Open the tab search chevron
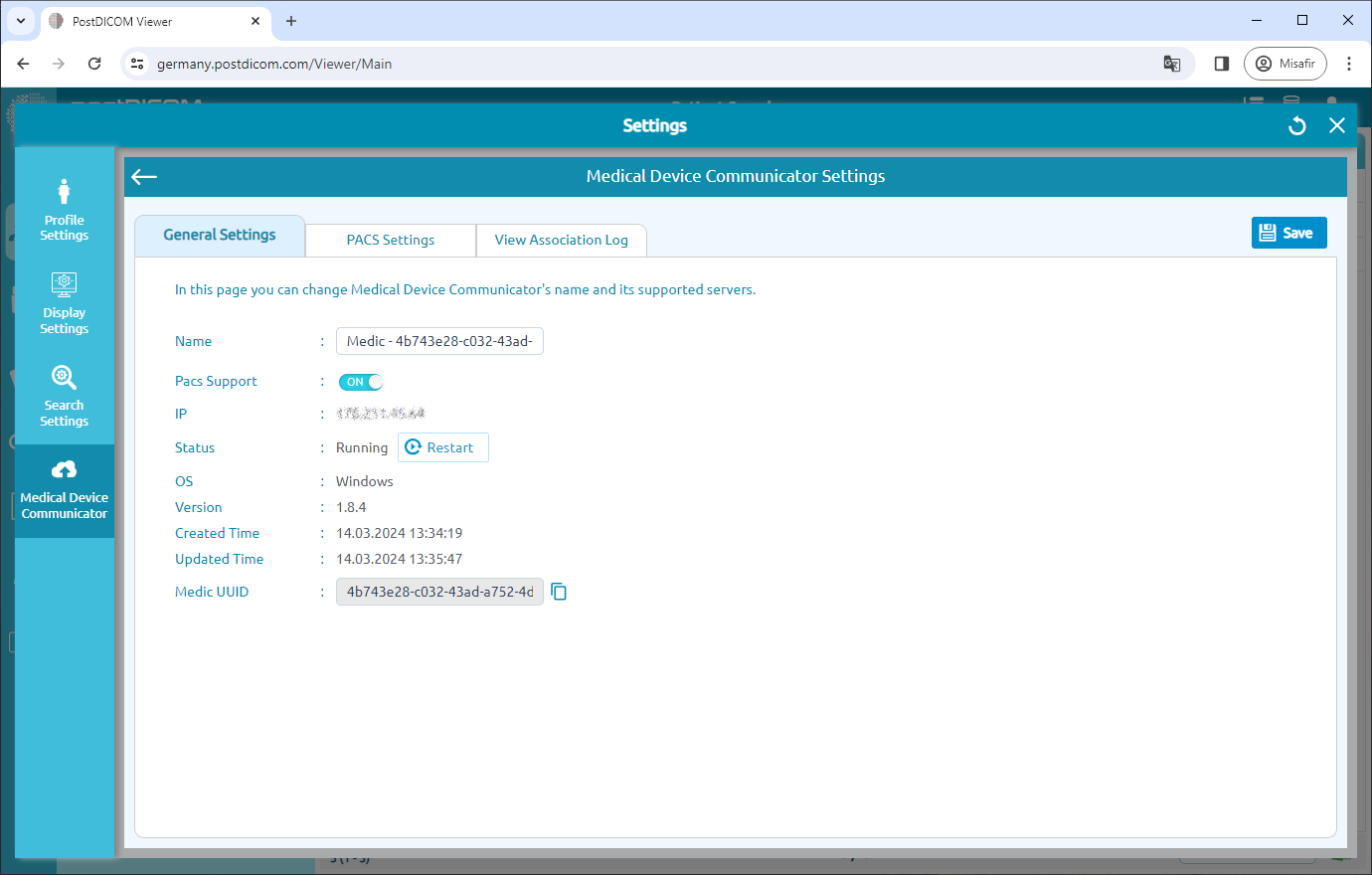The width and height of the screenshot is (1372, 875). 20,20
